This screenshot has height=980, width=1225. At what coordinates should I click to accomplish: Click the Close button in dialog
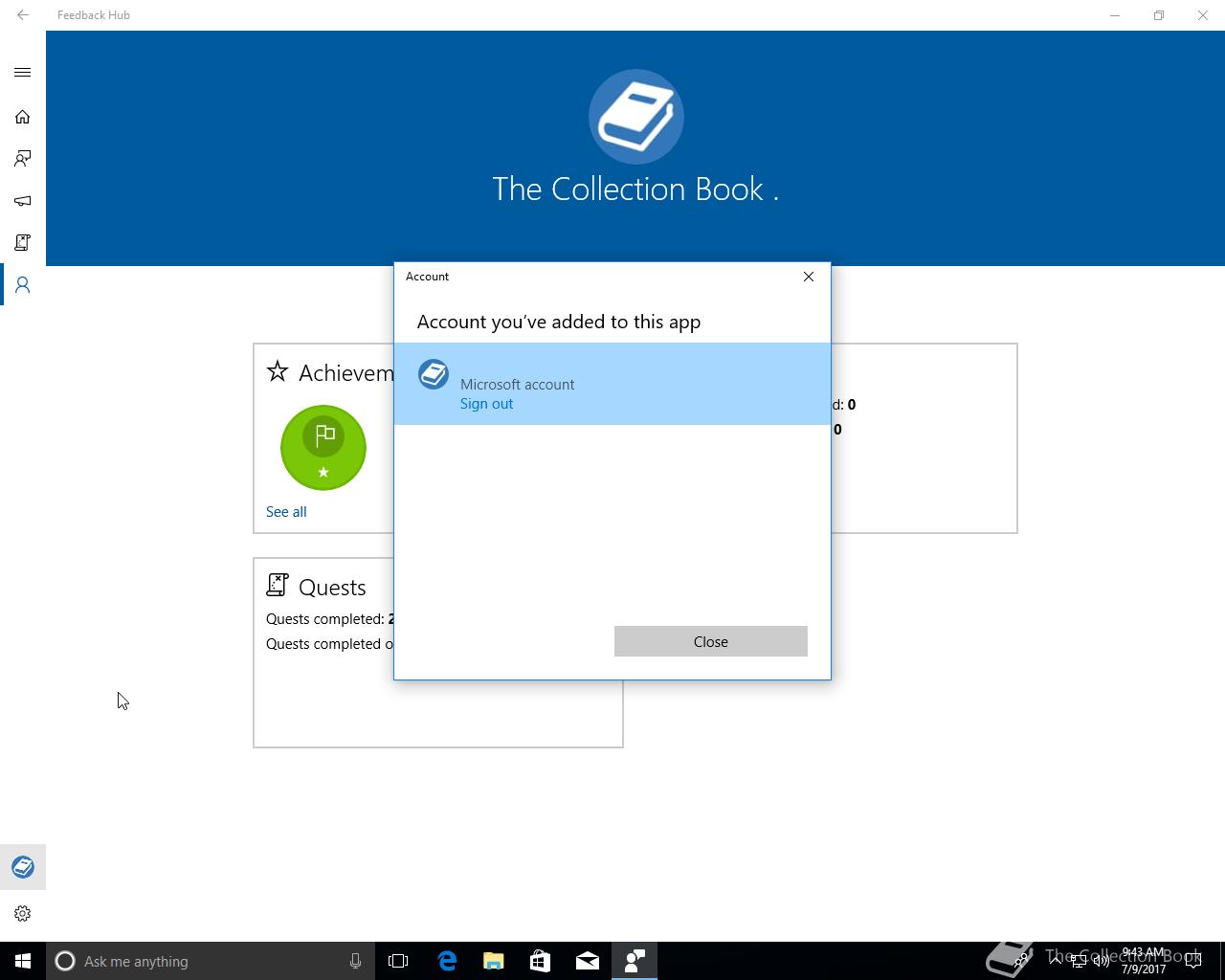click(x=711, y=641)
